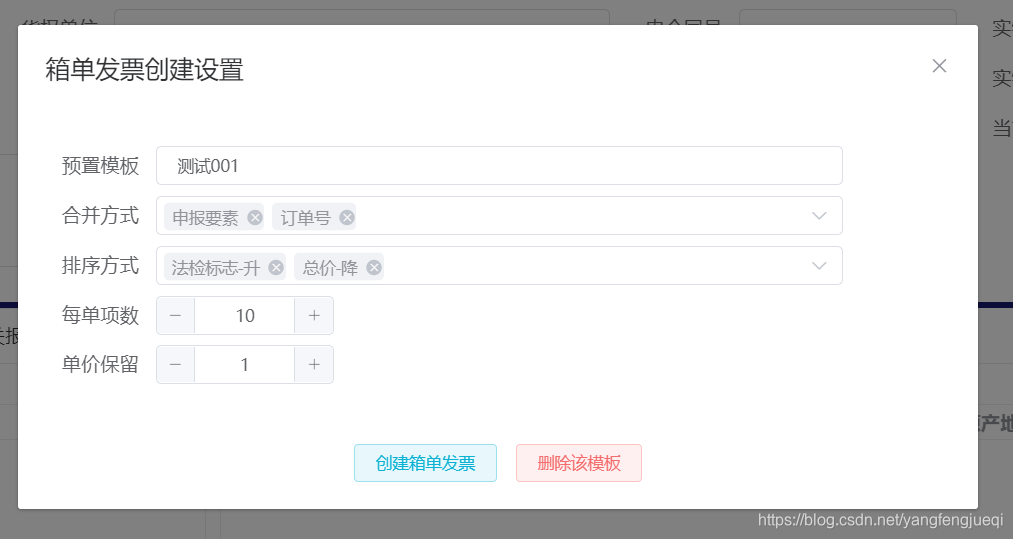Viewport: 1013px width, 539px height.
Task: Click the 排序方式 label
Action: click(x=100, y=265)
